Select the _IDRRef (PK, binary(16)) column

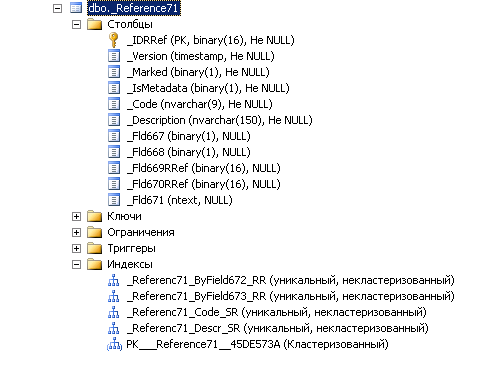tap(211, 40)
